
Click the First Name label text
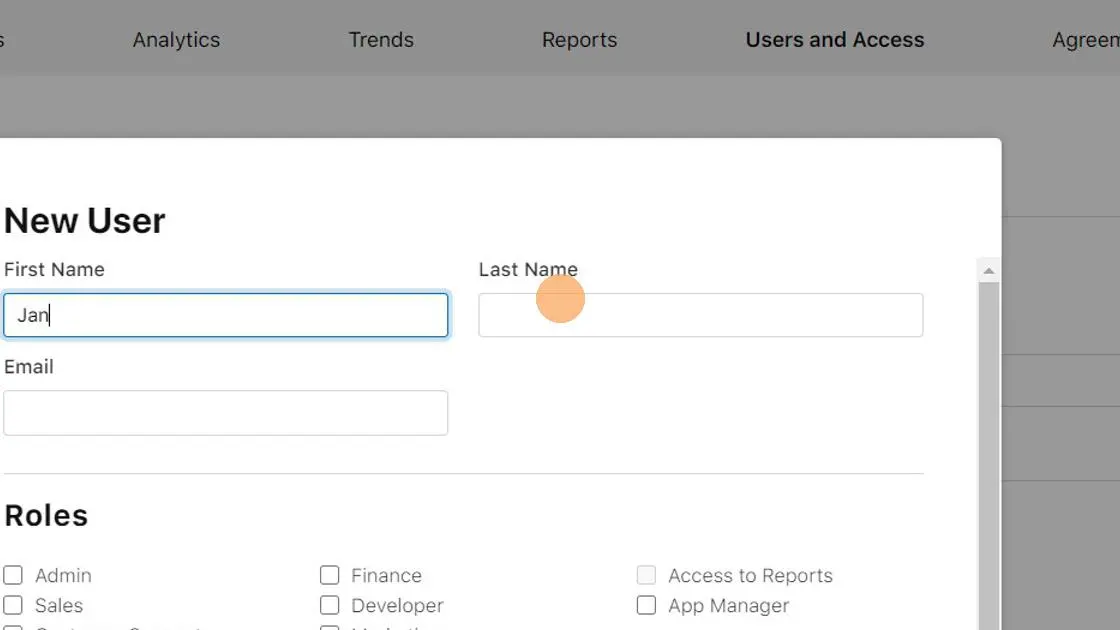coord(54,270)
